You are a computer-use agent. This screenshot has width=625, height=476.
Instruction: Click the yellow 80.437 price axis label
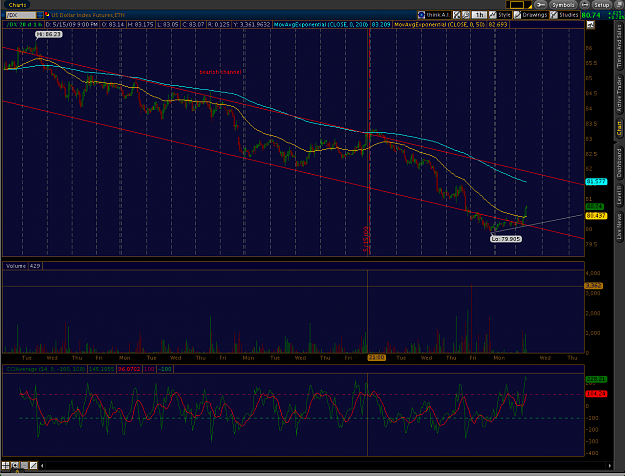coord(596,216)
